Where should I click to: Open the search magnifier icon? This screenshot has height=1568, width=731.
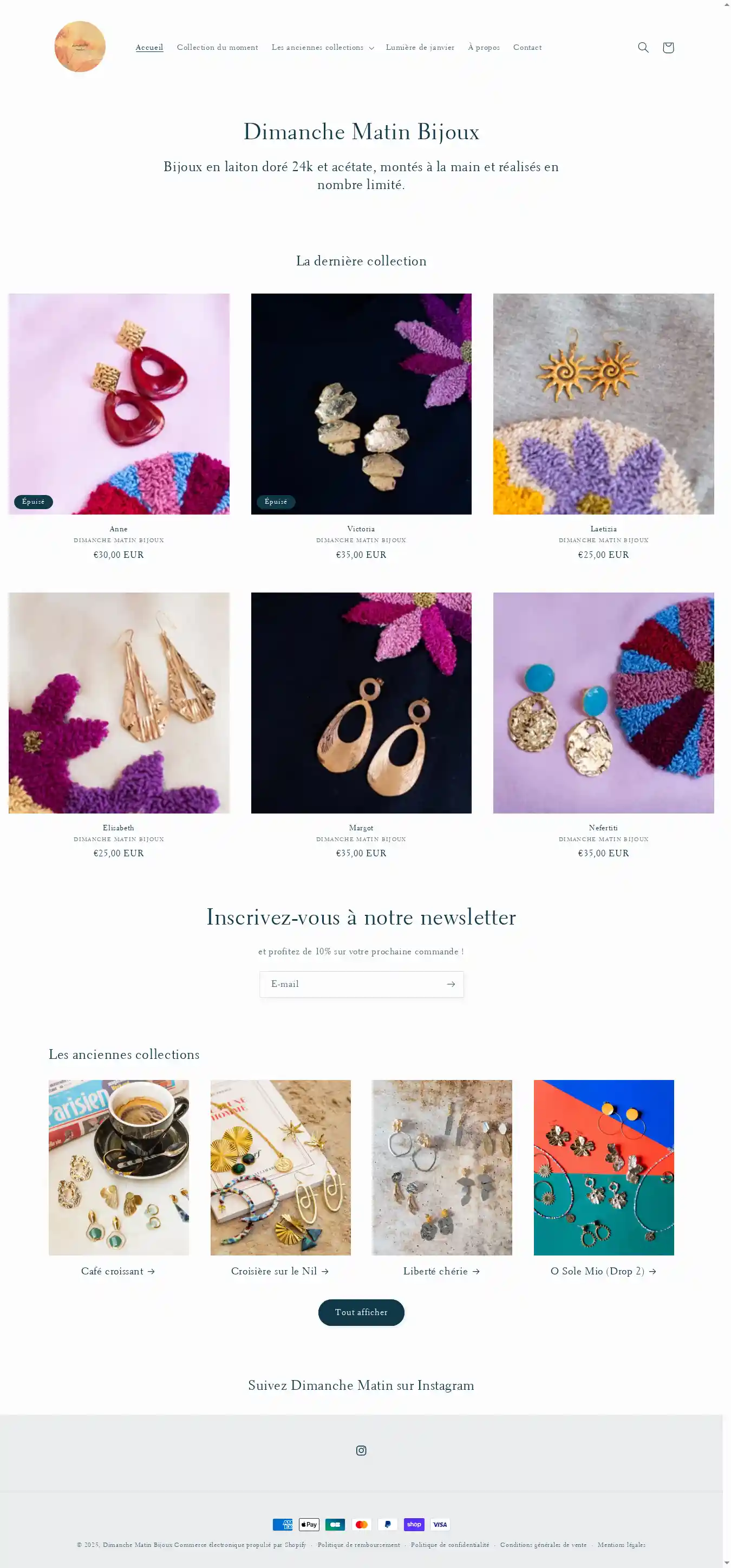pyautogui.click(x=643, y=48)
